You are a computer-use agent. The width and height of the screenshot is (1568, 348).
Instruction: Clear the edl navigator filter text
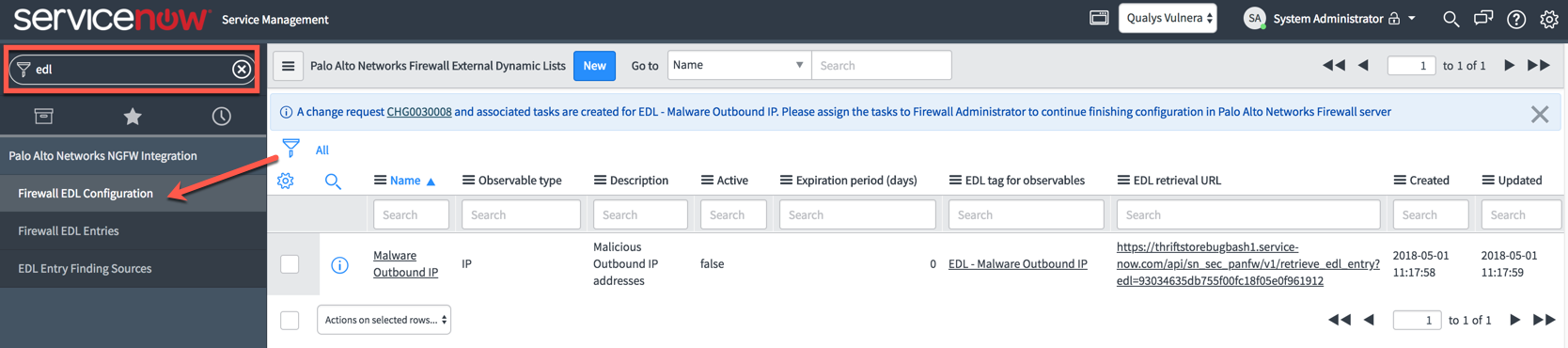click(242, 69)
